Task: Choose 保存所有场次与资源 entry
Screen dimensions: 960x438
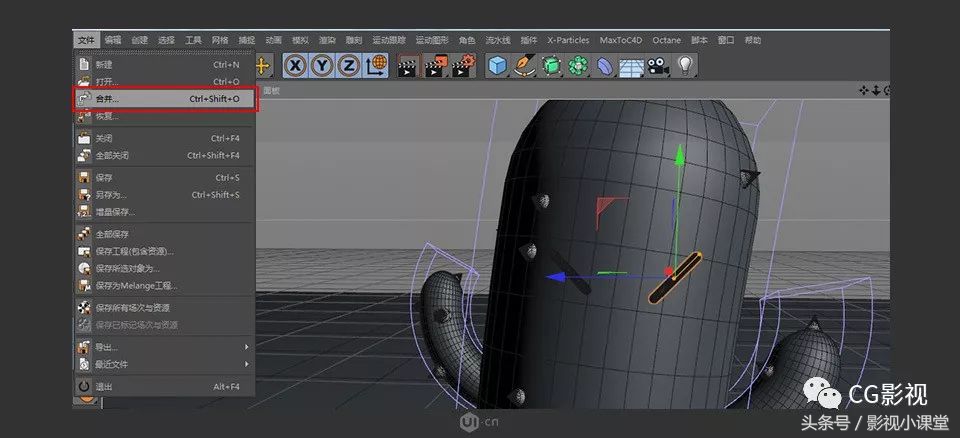Action: (x=164, y=308)
